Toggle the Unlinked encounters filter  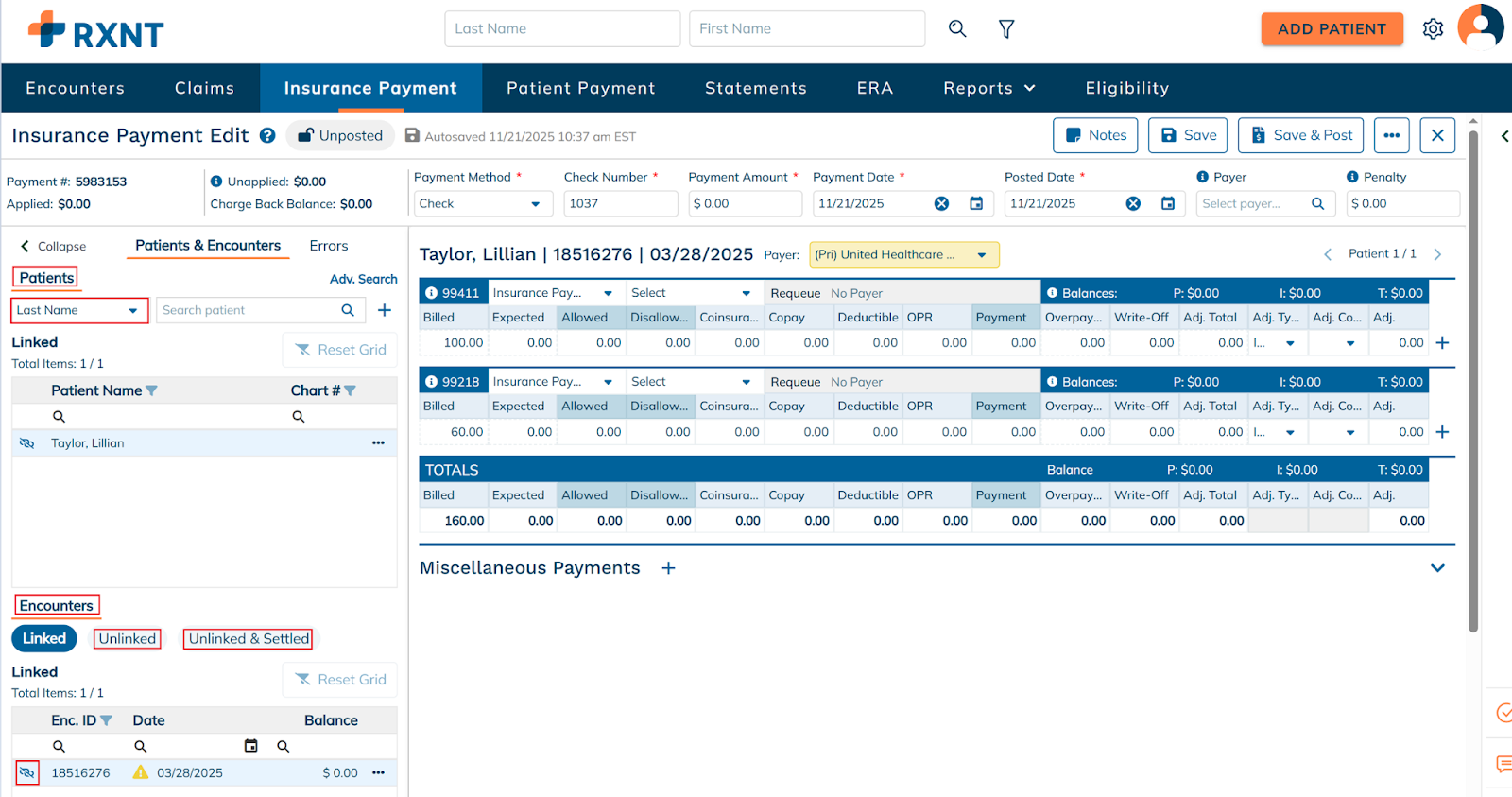[128, 639]
